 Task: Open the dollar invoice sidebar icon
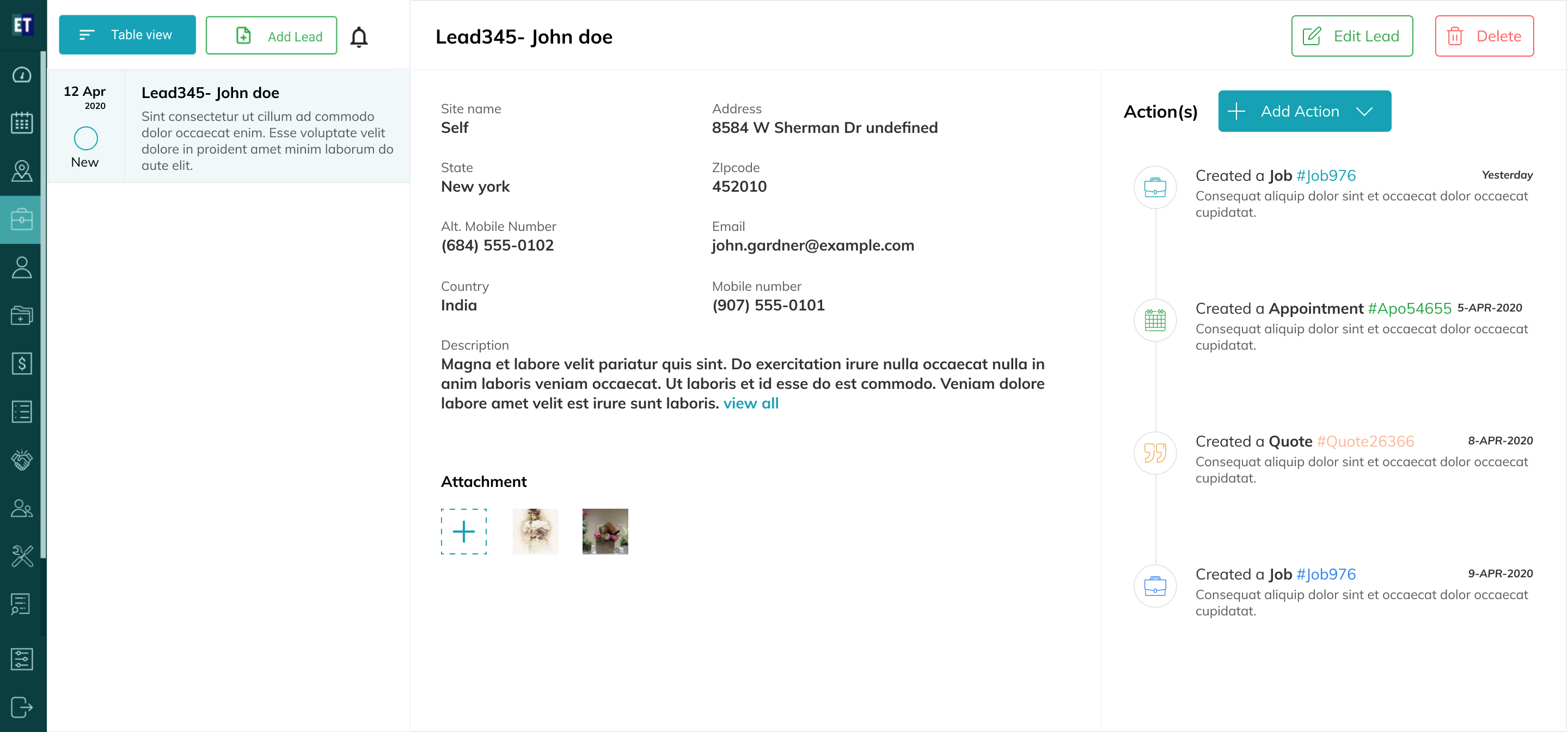(22, 364)
